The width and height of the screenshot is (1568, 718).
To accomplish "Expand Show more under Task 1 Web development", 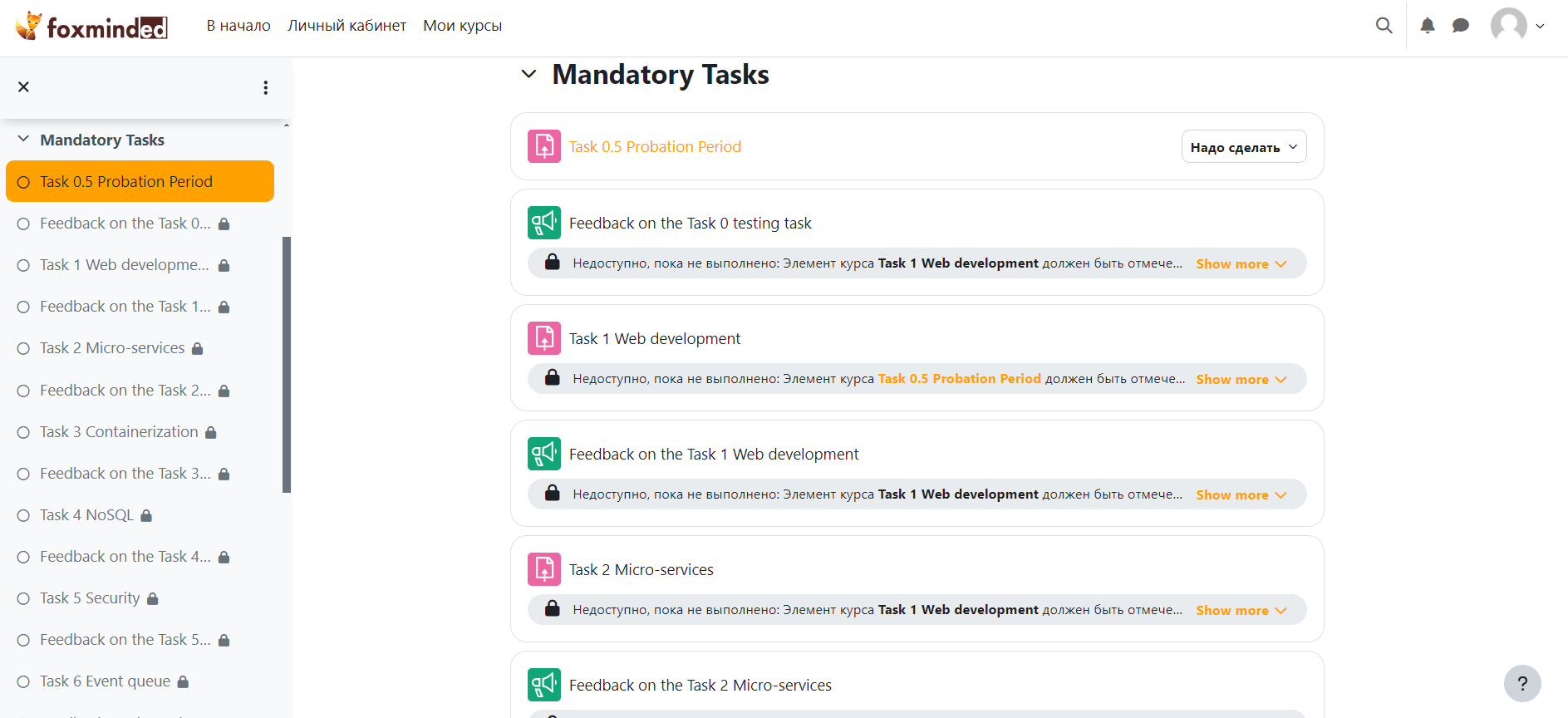I will (x=1241, y=379).
